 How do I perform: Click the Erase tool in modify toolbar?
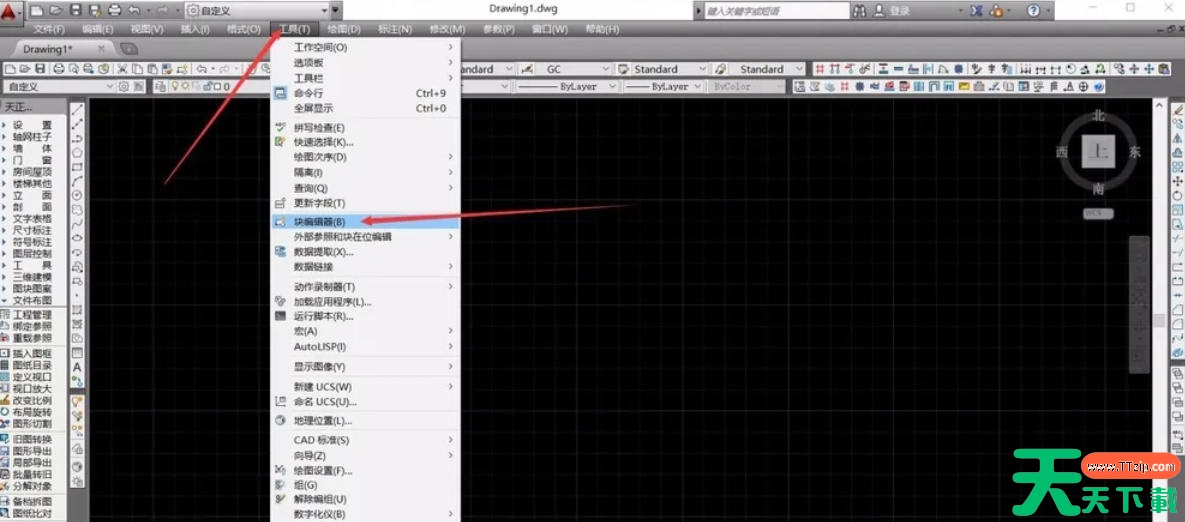(x=1177, y=111)
